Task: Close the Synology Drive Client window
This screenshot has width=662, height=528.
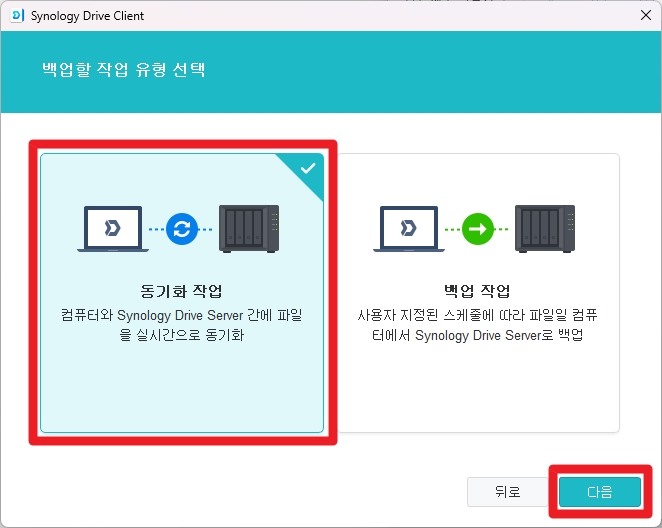Action: click(646, 15)
